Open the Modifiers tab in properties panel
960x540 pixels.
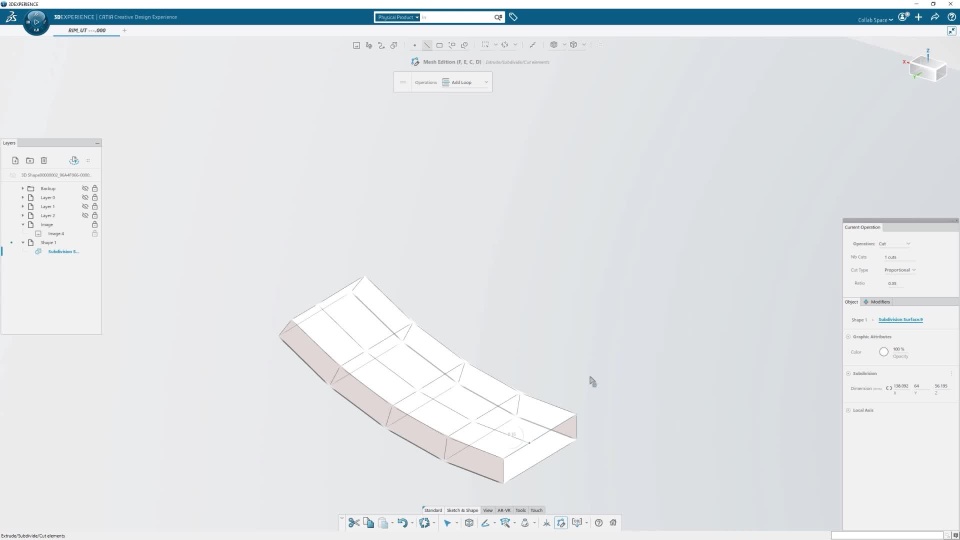click(x=877, y=302)
